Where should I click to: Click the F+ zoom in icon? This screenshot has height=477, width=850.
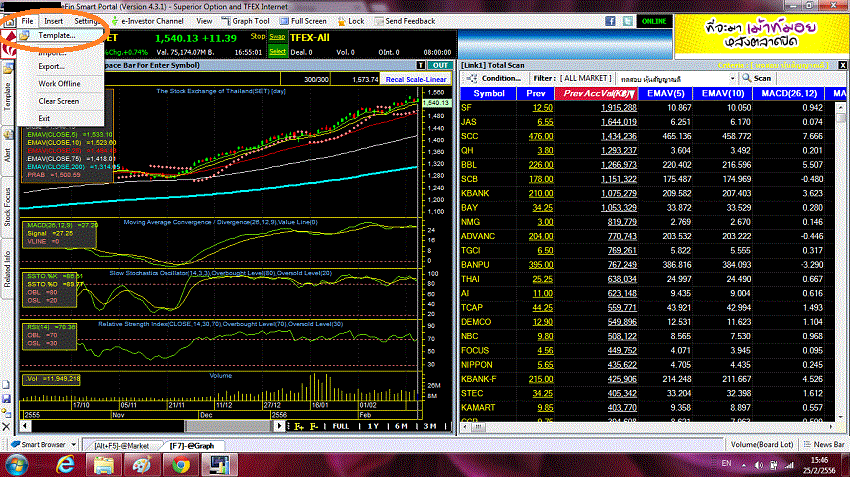(299, 427)
